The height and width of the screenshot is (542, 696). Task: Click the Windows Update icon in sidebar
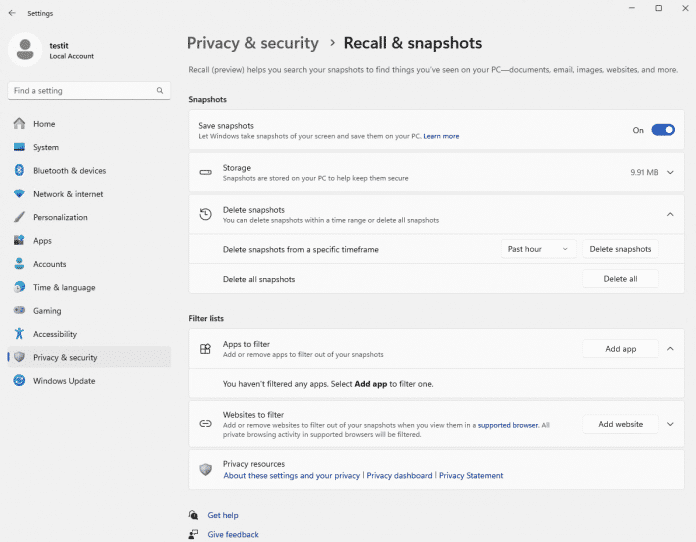coord(18,381)
